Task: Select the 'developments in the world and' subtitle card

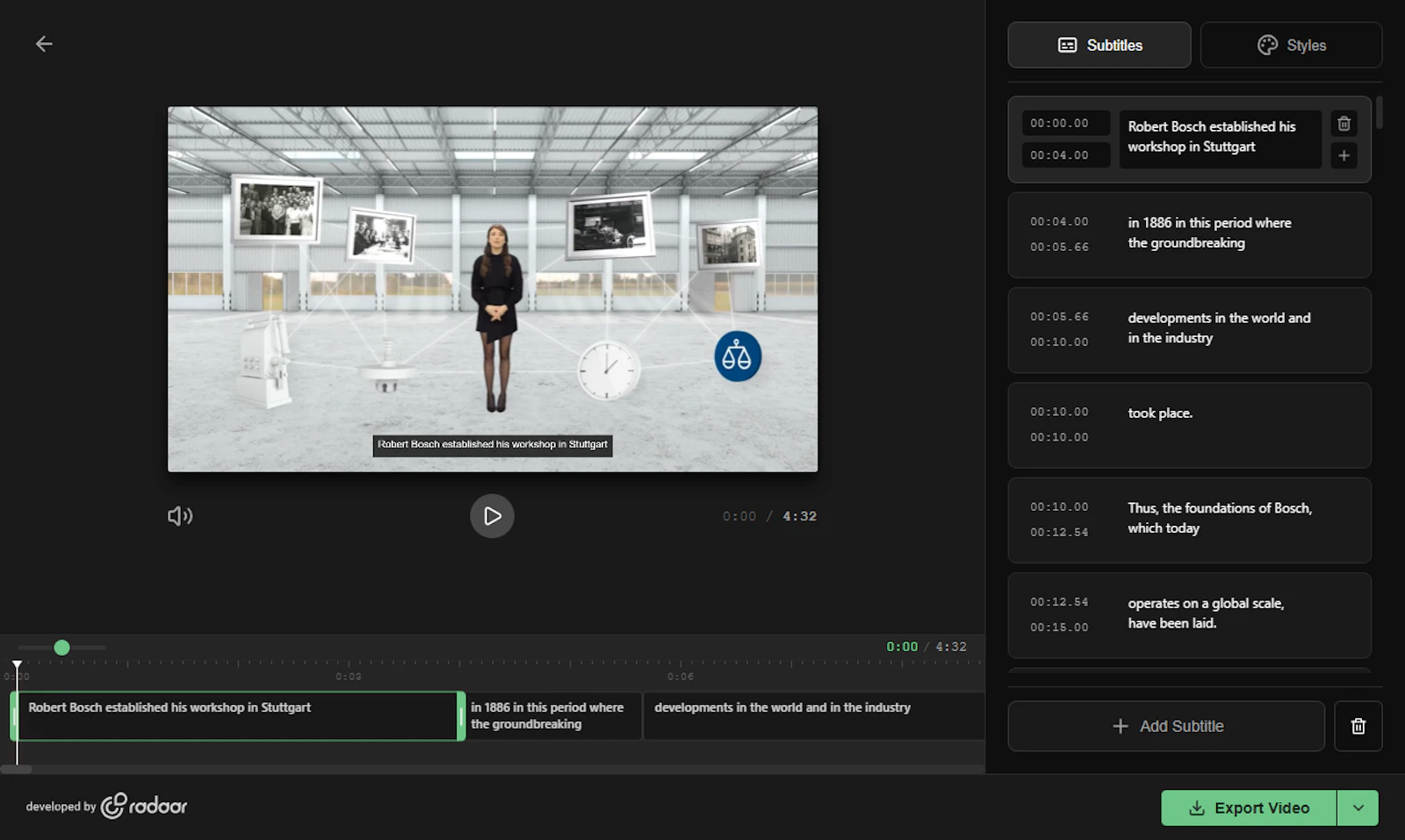Action: click(1189, 330)
